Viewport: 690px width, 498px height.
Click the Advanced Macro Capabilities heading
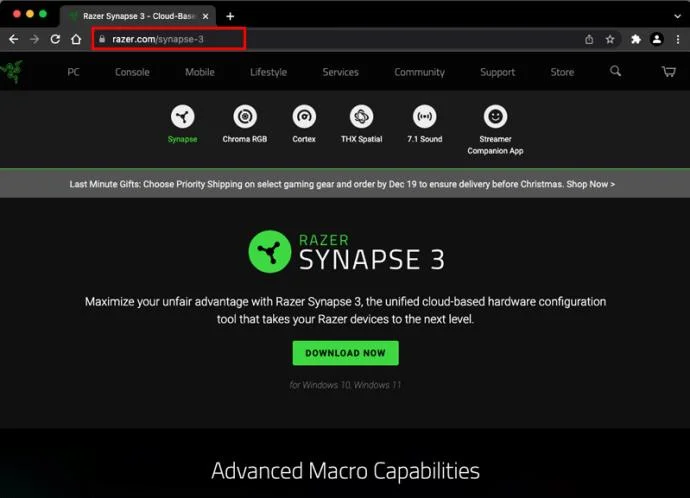345,471
